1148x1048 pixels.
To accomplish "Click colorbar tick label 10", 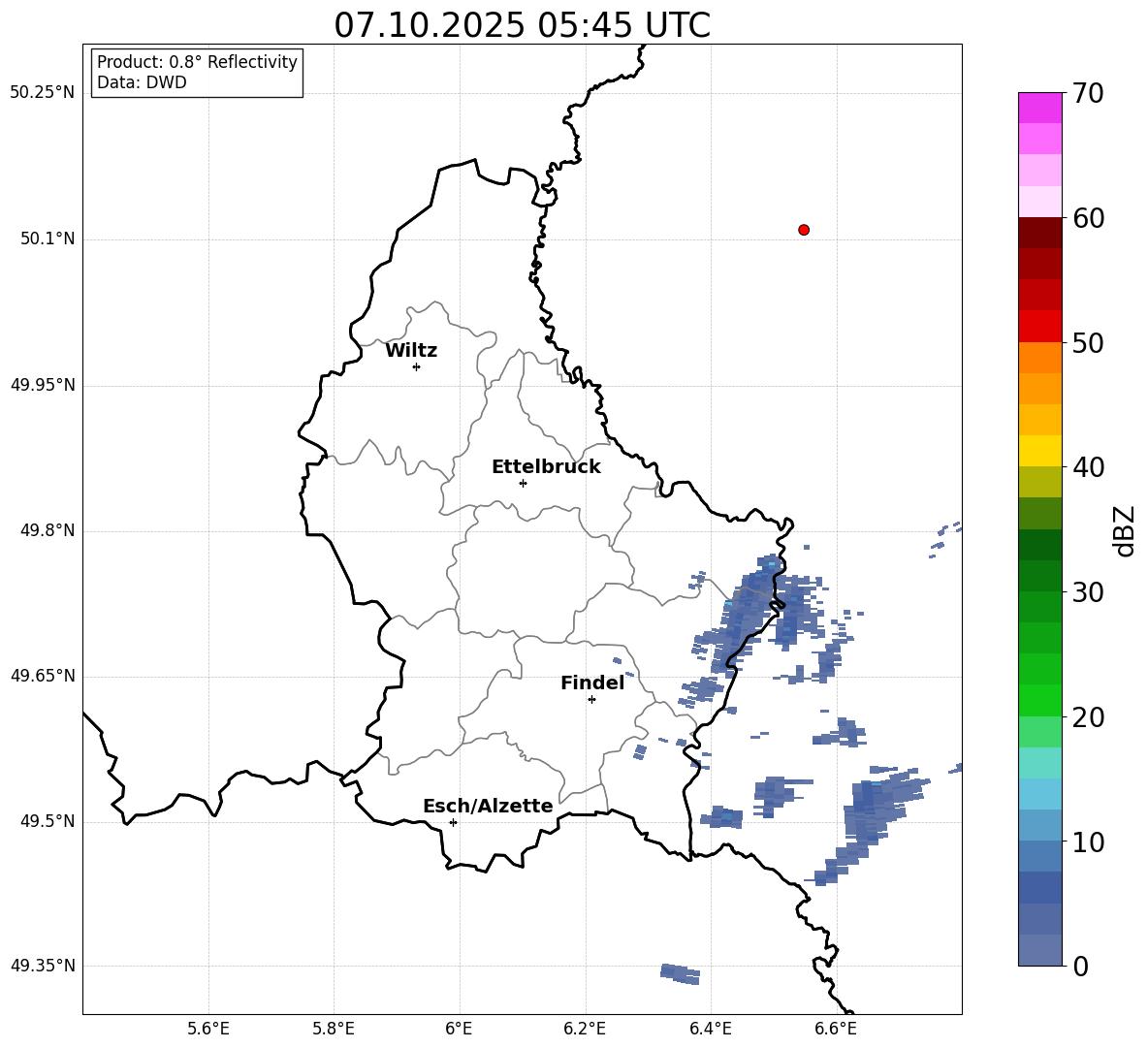I will tap(1088, 842).
